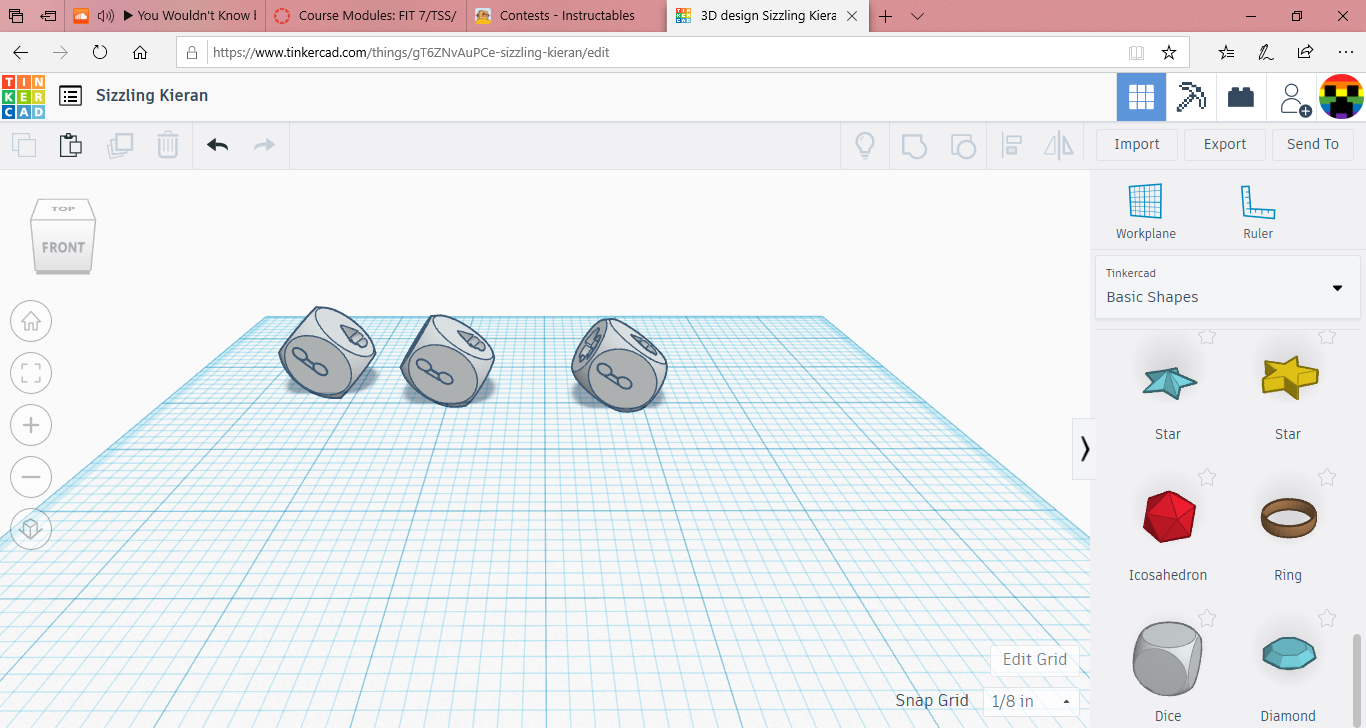Click the browser Back arrow

pyautogui.click(x=20, y=52)
